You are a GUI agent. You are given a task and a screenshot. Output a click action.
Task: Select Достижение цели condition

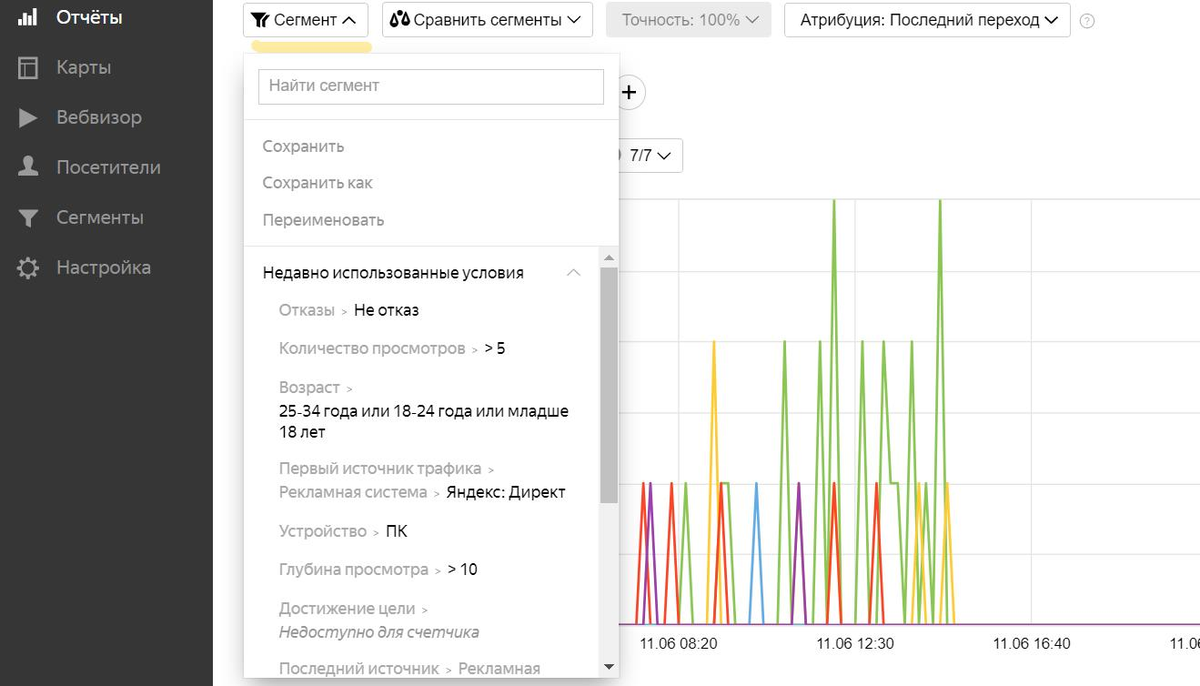click(379, 620)
